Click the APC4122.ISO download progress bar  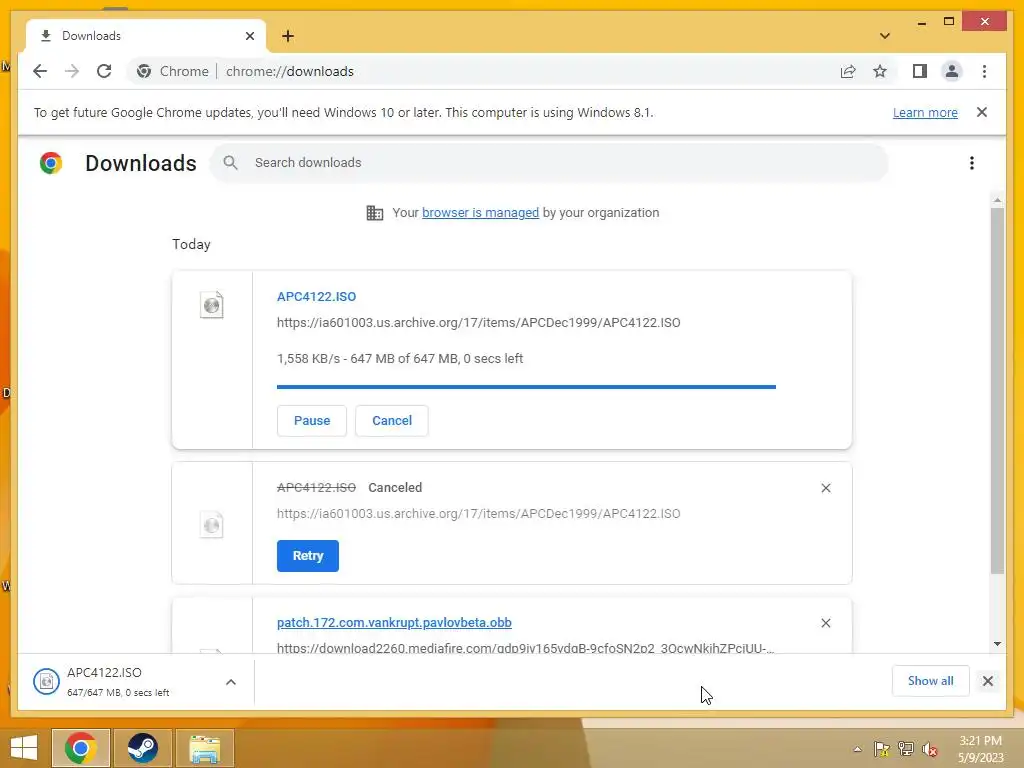pyautogui.click(x=526, y=387)
